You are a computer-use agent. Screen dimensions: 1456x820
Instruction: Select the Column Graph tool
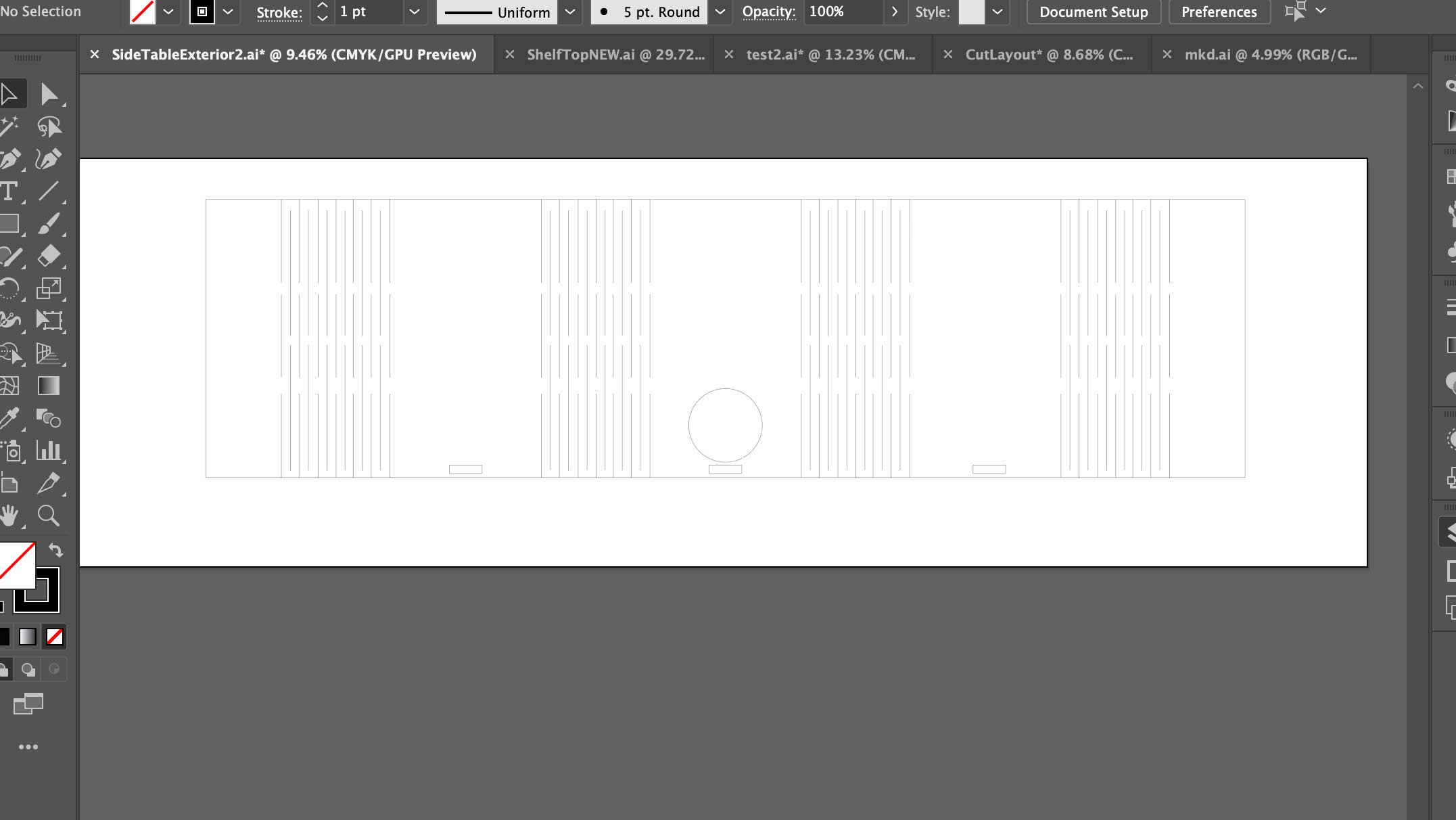pos(49,451)
